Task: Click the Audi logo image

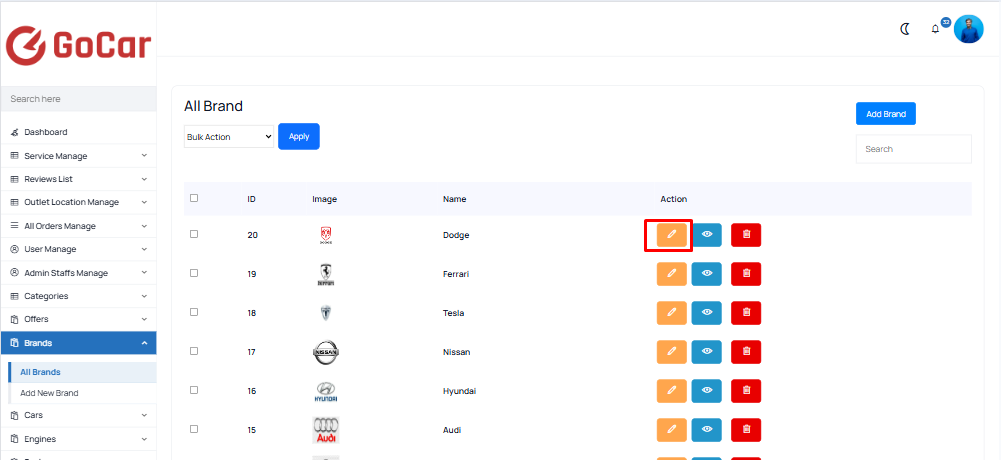Action: [x=326, y=430]
